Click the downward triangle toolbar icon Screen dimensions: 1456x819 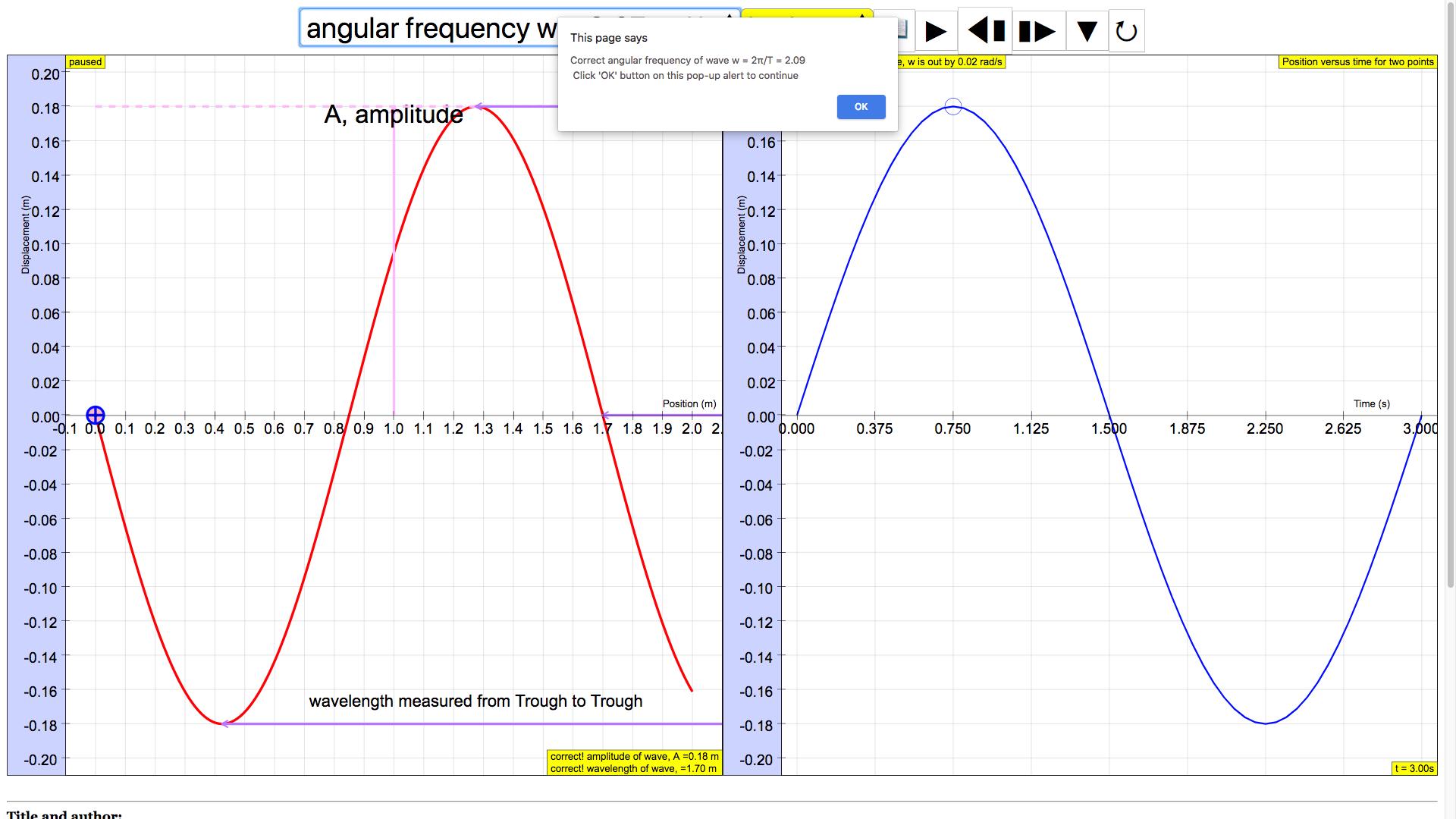point(1087,31)
